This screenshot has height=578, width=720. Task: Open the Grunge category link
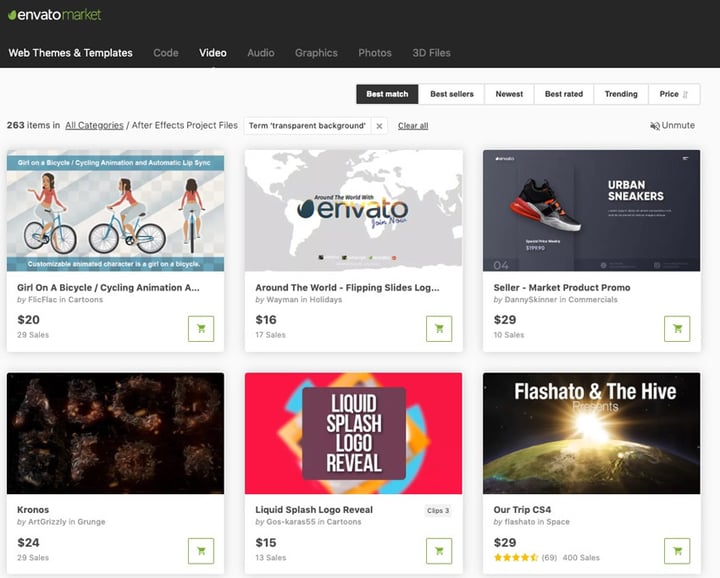coord(91,522)
